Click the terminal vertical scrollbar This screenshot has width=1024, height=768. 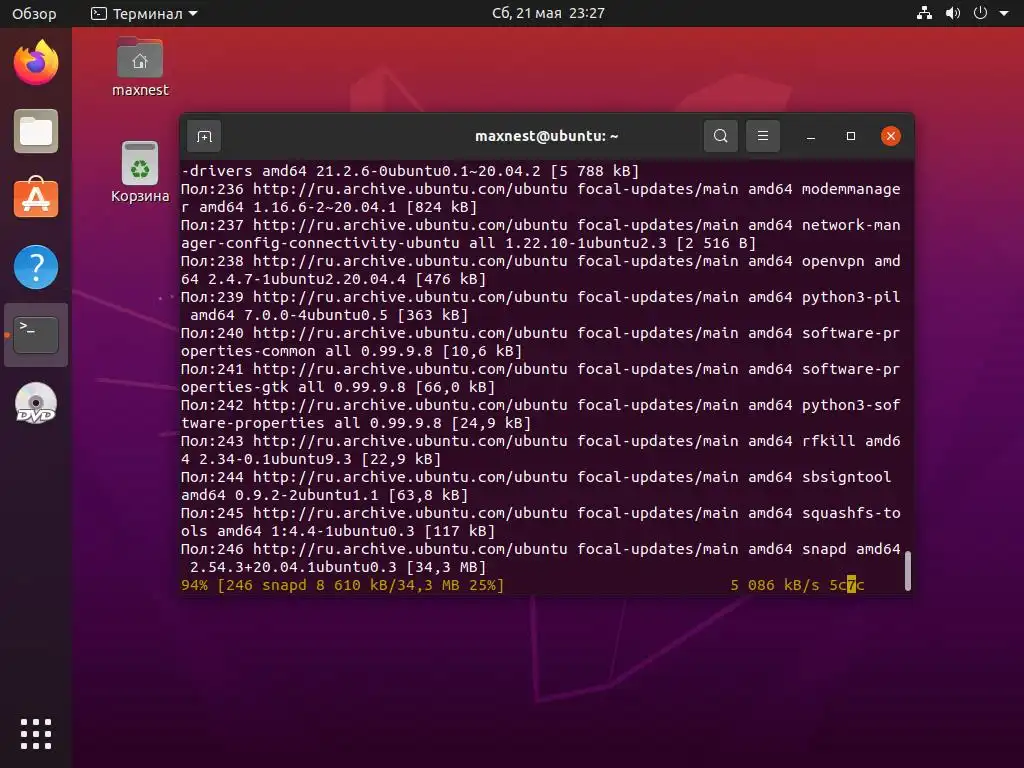(907, 571)
